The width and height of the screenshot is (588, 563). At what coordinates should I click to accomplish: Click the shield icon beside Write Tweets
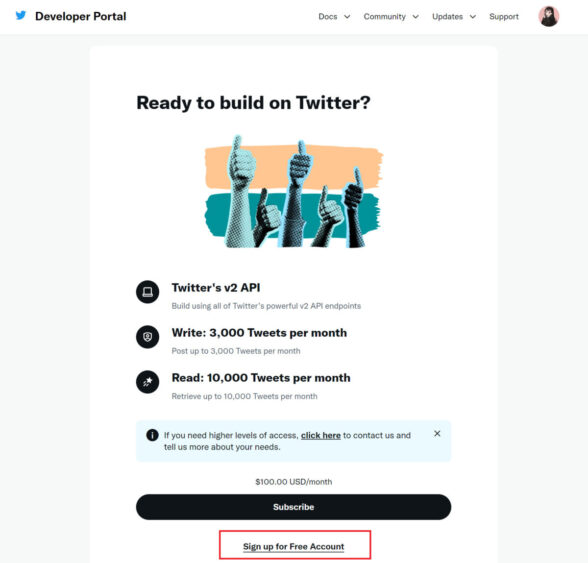pyautogui.click(x=147, y=336)
